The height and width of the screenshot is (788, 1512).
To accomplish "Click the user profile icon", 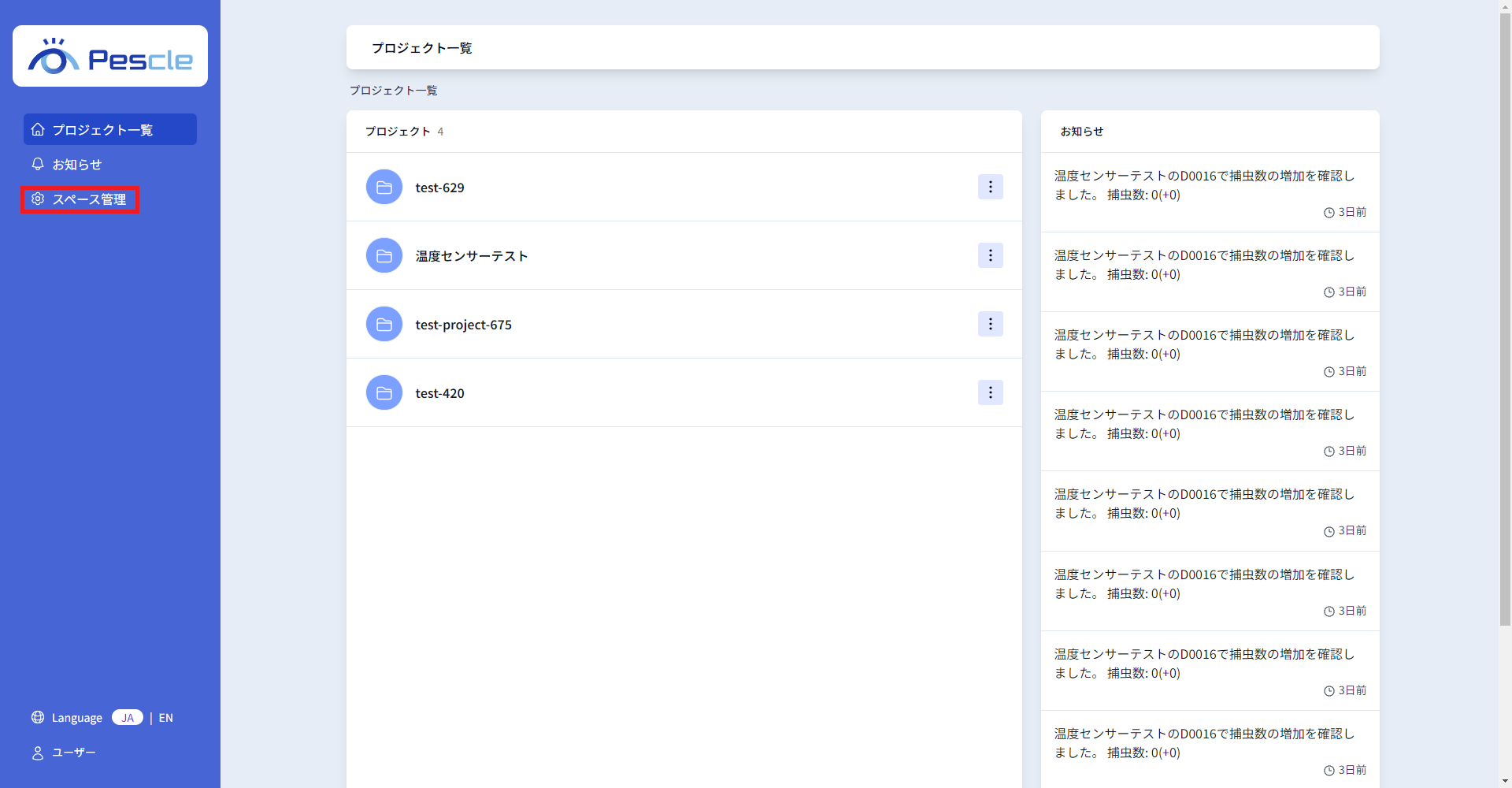I will [x=38, y=753].
